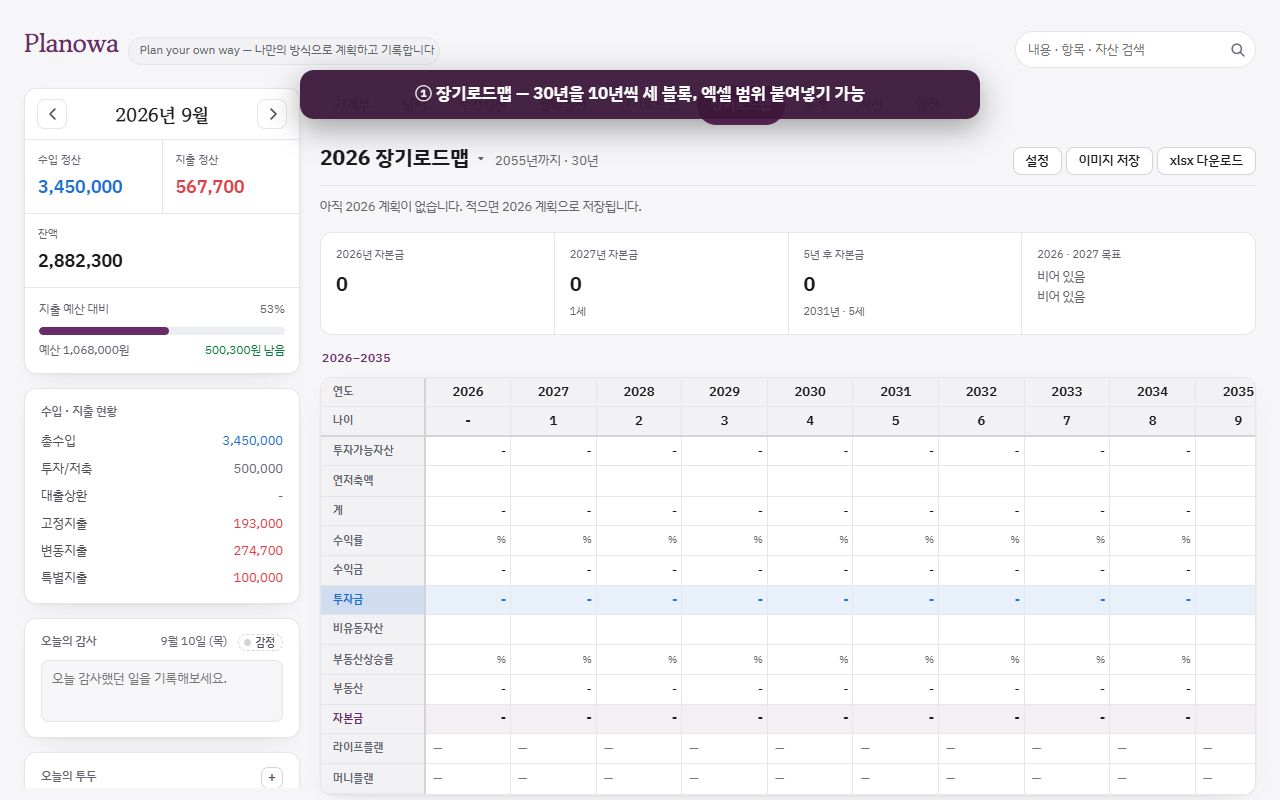Click the 머니플랜 cell under 2032
The image size is (1280, 800).
point(981,778)
